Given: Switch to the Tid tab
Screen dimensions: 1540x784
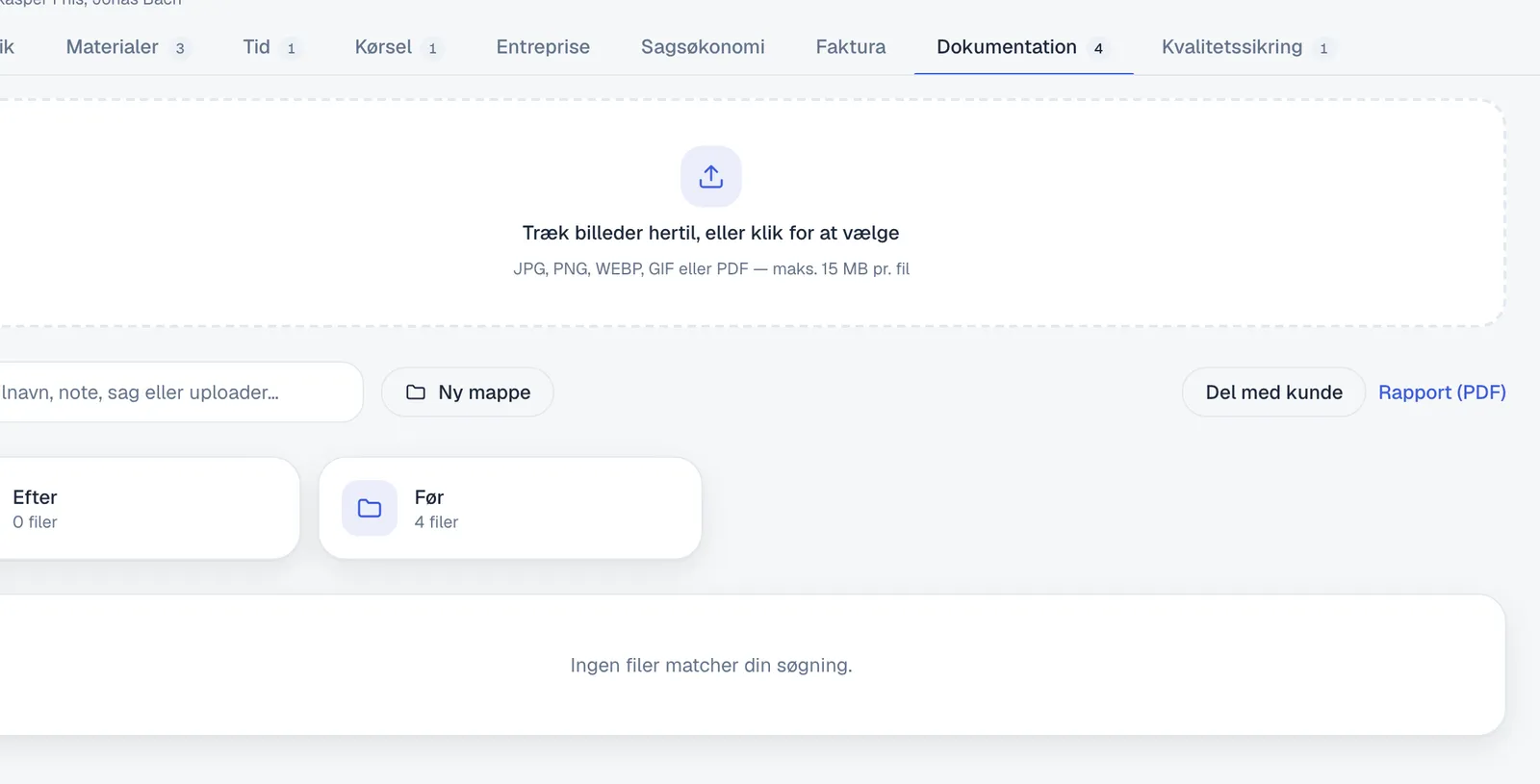Looking at the screenshot, I should click(271, 47).
